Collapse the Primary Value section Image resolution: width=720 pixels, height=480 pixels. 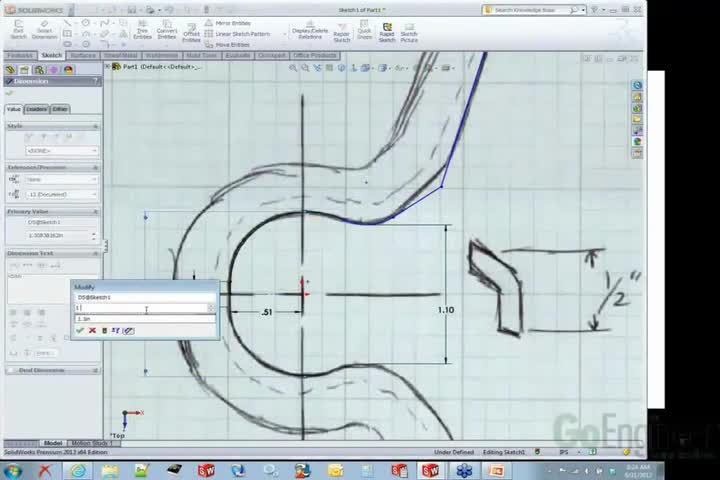coord(96,212)
